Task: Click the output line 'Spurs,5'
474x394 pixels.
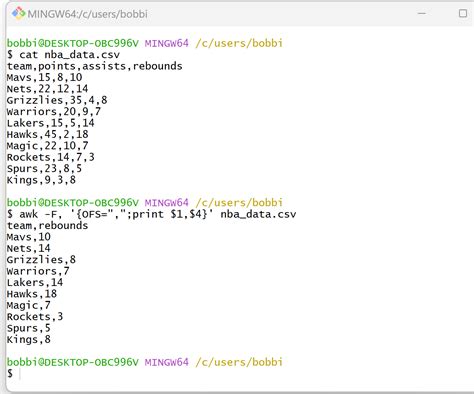Action: 29,328
